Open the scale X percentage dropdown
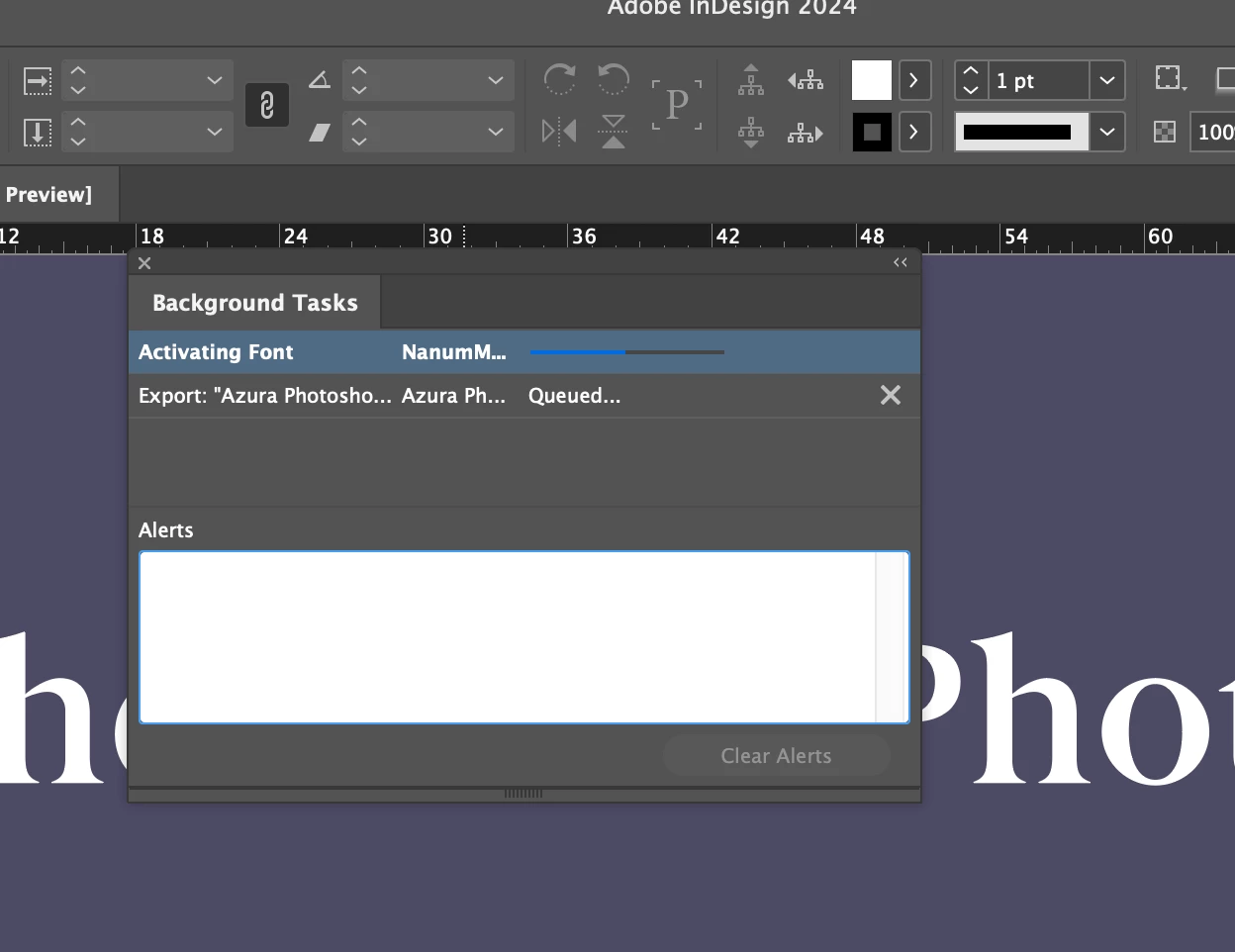 [215, 80]
